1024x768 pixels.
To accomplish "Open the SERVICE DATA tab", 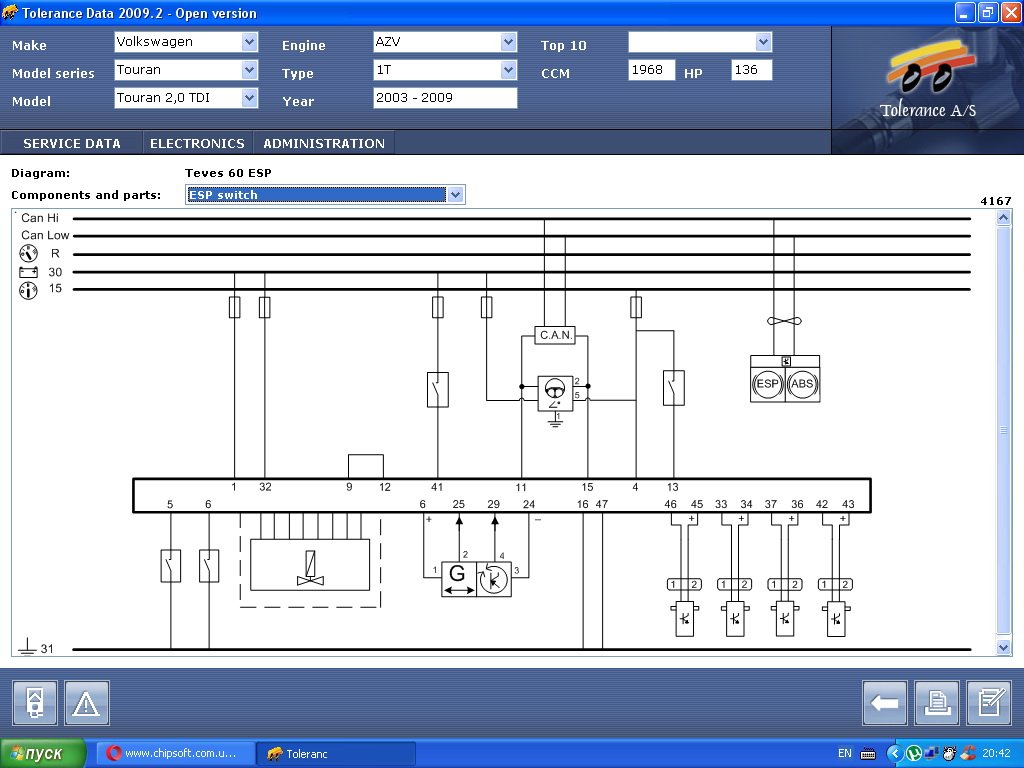I will tap(72, 143).
